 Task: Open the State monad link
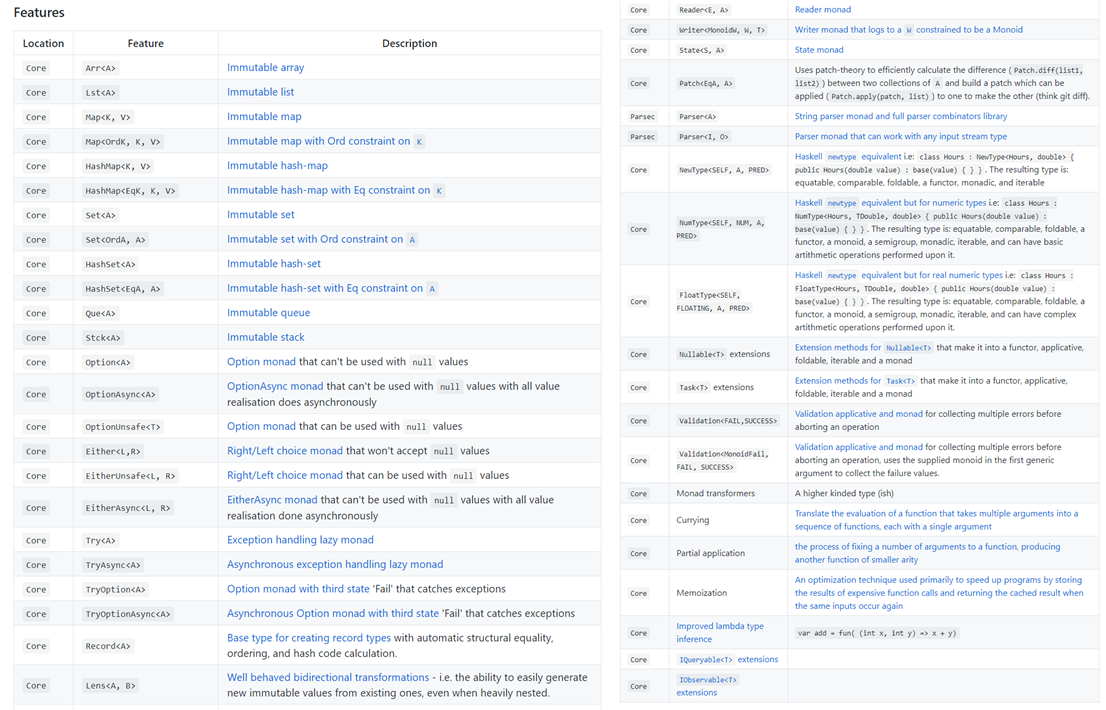pos(820,49)
